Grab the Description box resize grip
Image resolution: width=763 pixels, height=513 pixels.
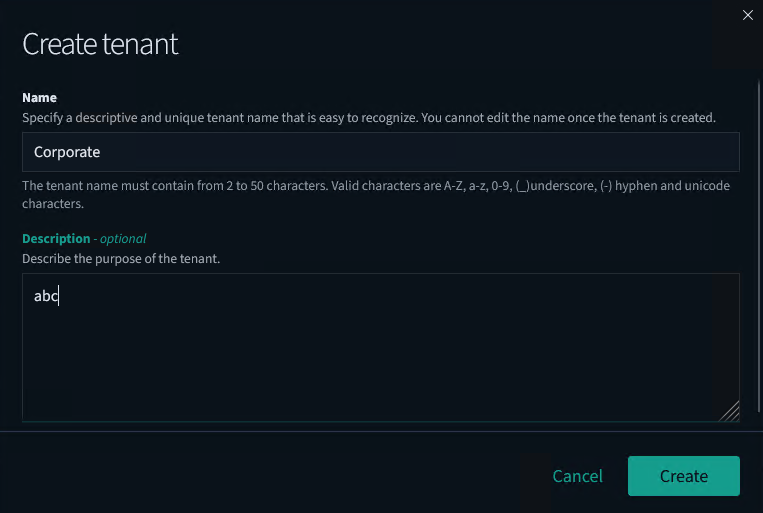tap(730, 411)
